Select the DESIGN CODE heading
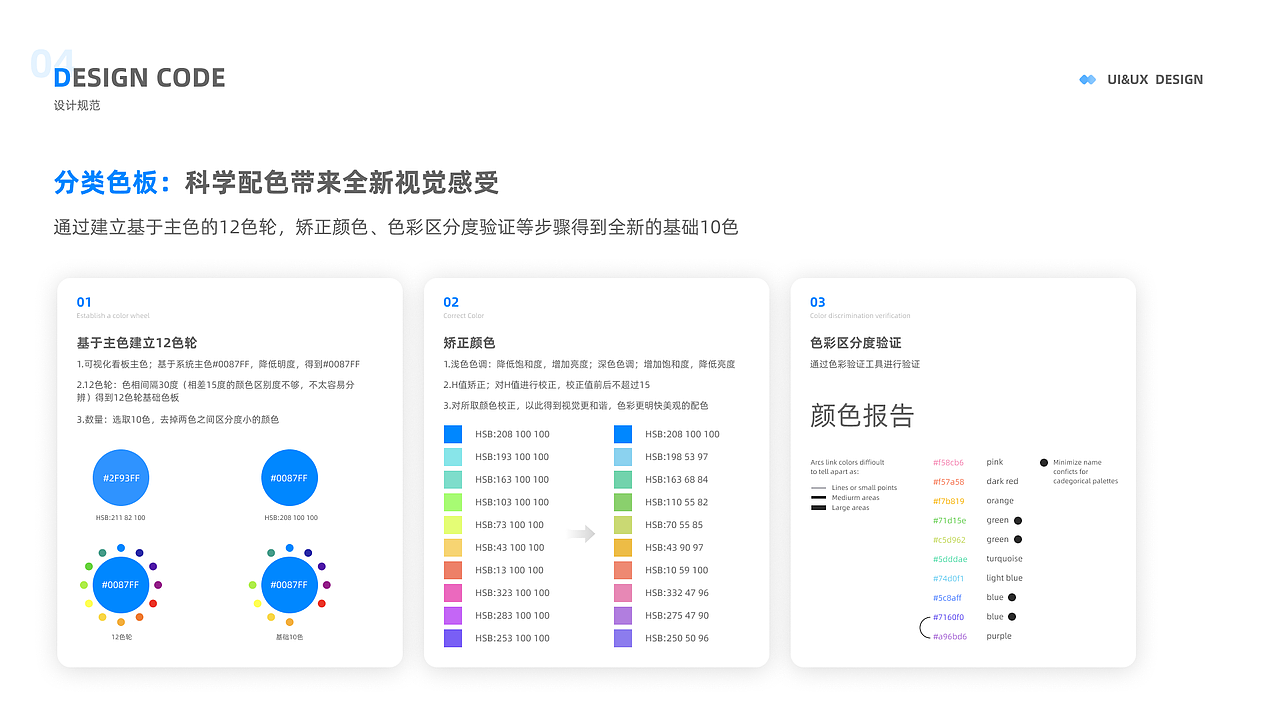 coord(140,77)
